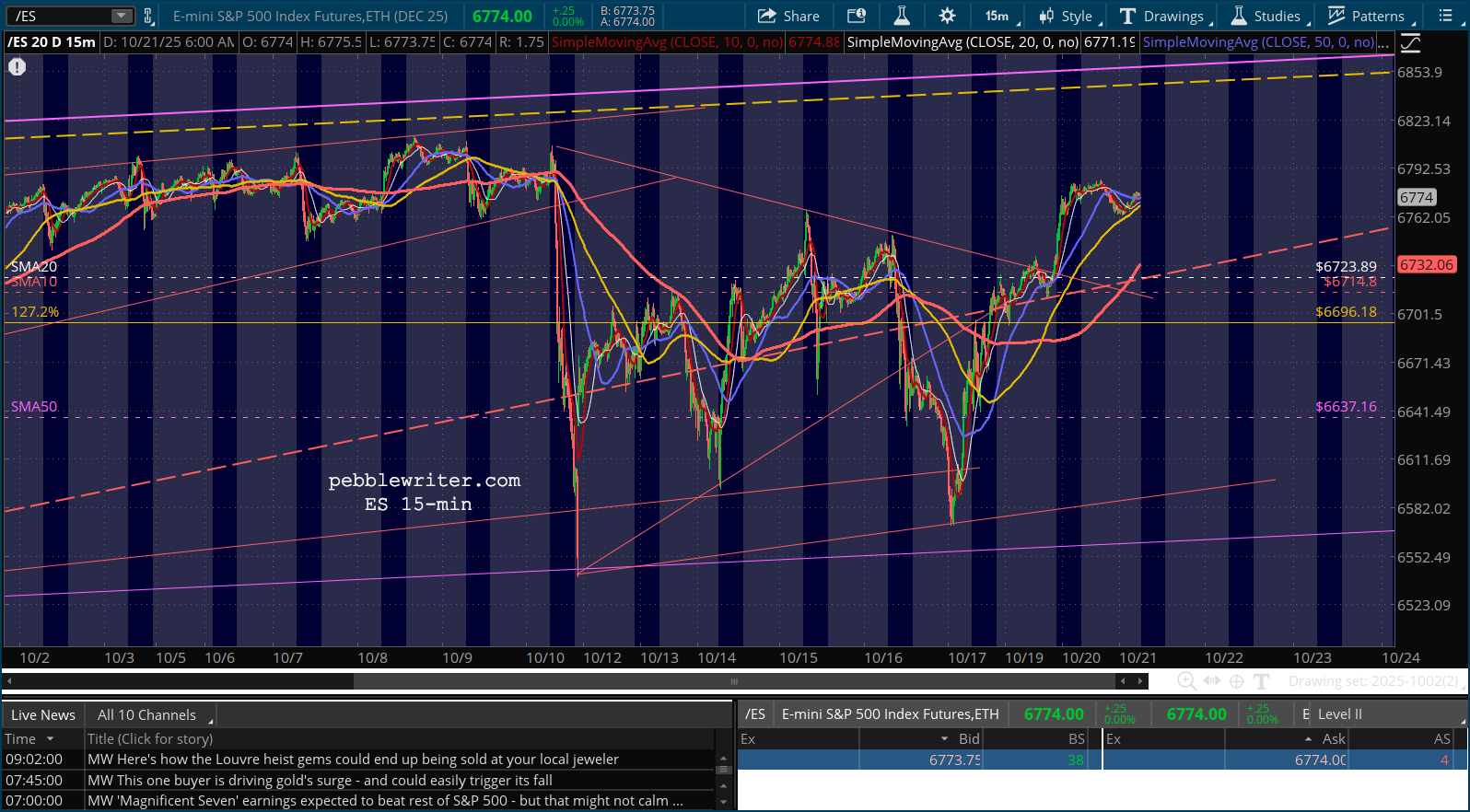This screenshot has height=812, width=1470.
Task: Click the SimpleMovingAvg (CLOSE, 50) study label
Action: coord(1258,42)
